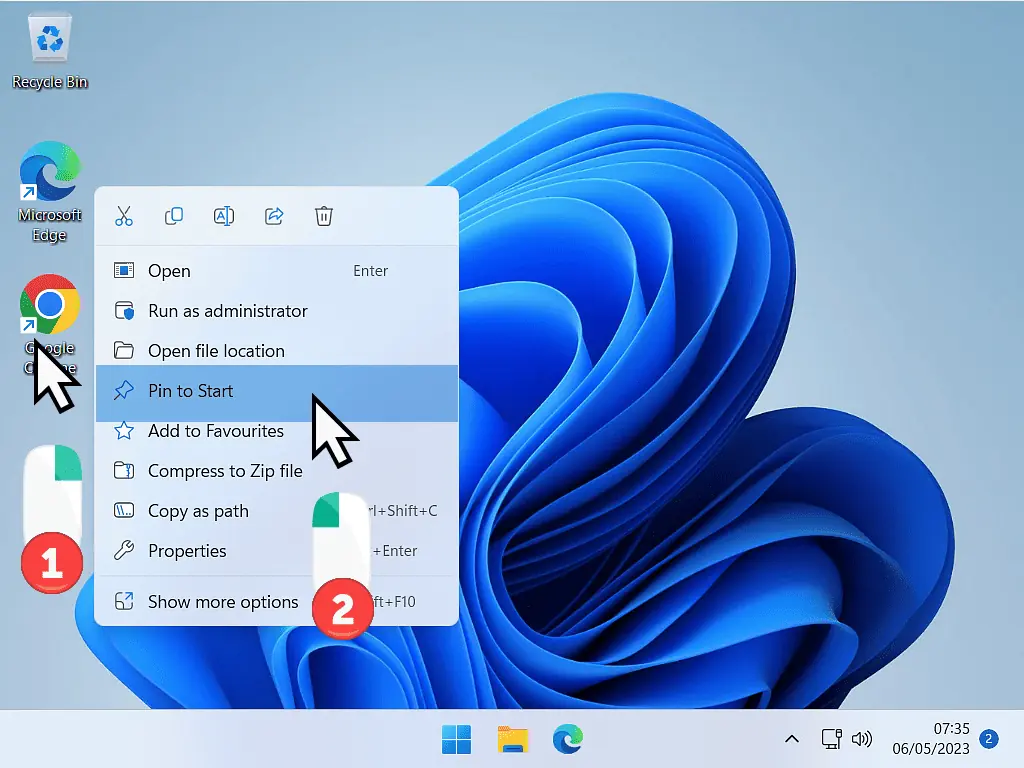Select the Cut icon in the context menu

click(124, 216)
